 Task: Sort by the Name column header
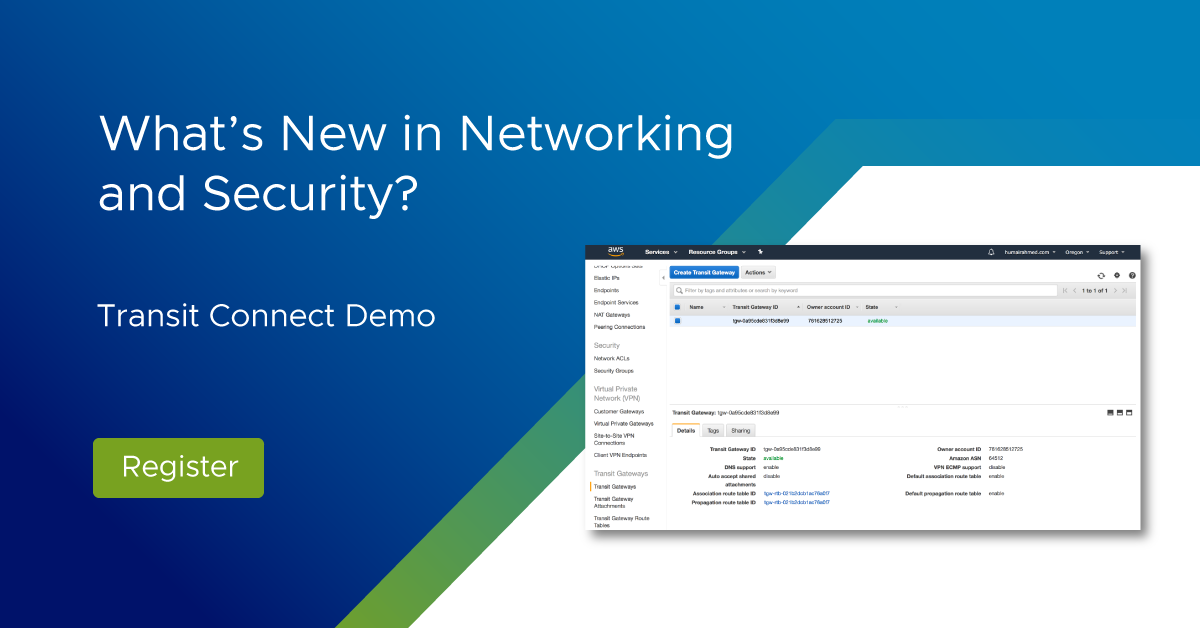coord(696,307)
